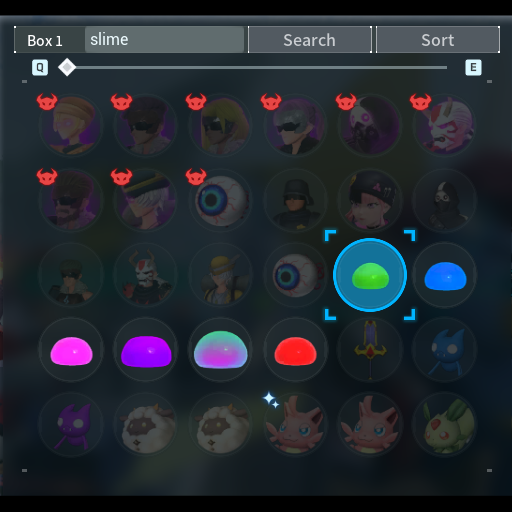Image resolution: width=512 pixels, height=512 pixels.
Task: Pick the horned demon mask samurai
Action: (146, 275)
